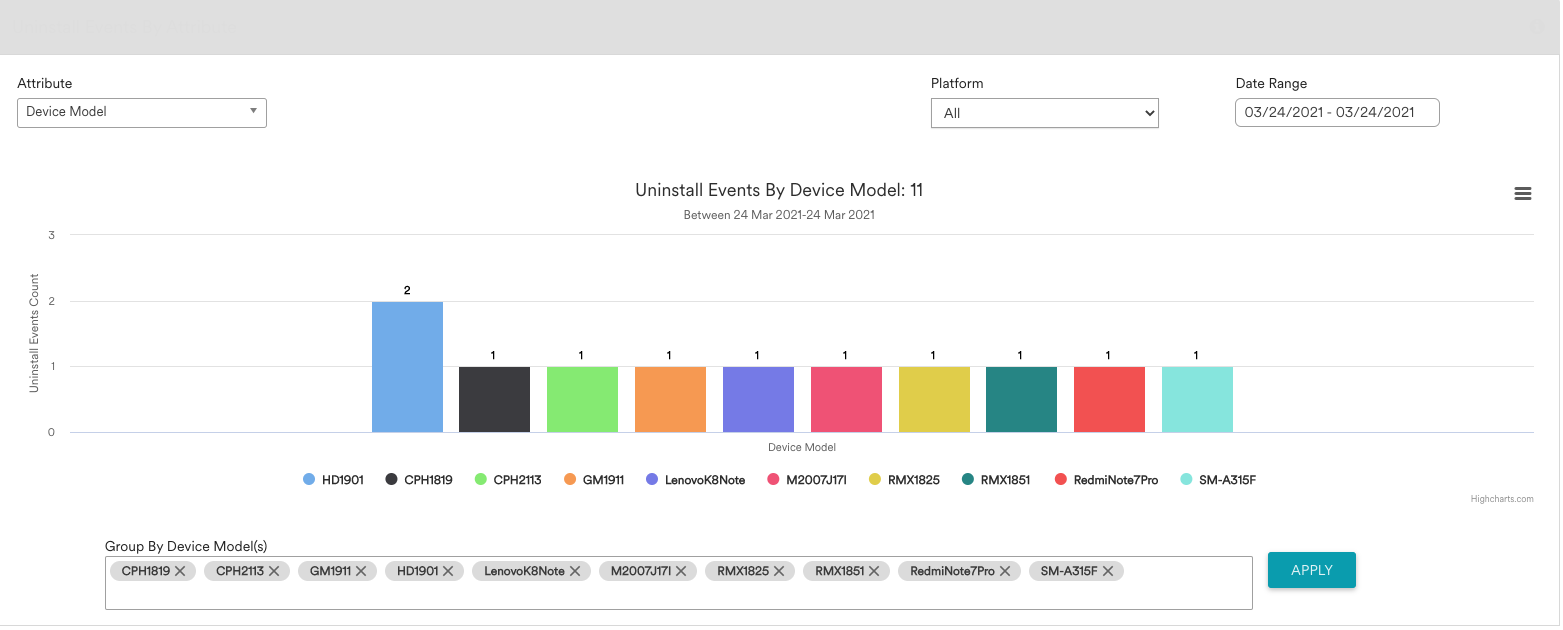
Task: Expand the Platform select box
Action: point(1044,113)
